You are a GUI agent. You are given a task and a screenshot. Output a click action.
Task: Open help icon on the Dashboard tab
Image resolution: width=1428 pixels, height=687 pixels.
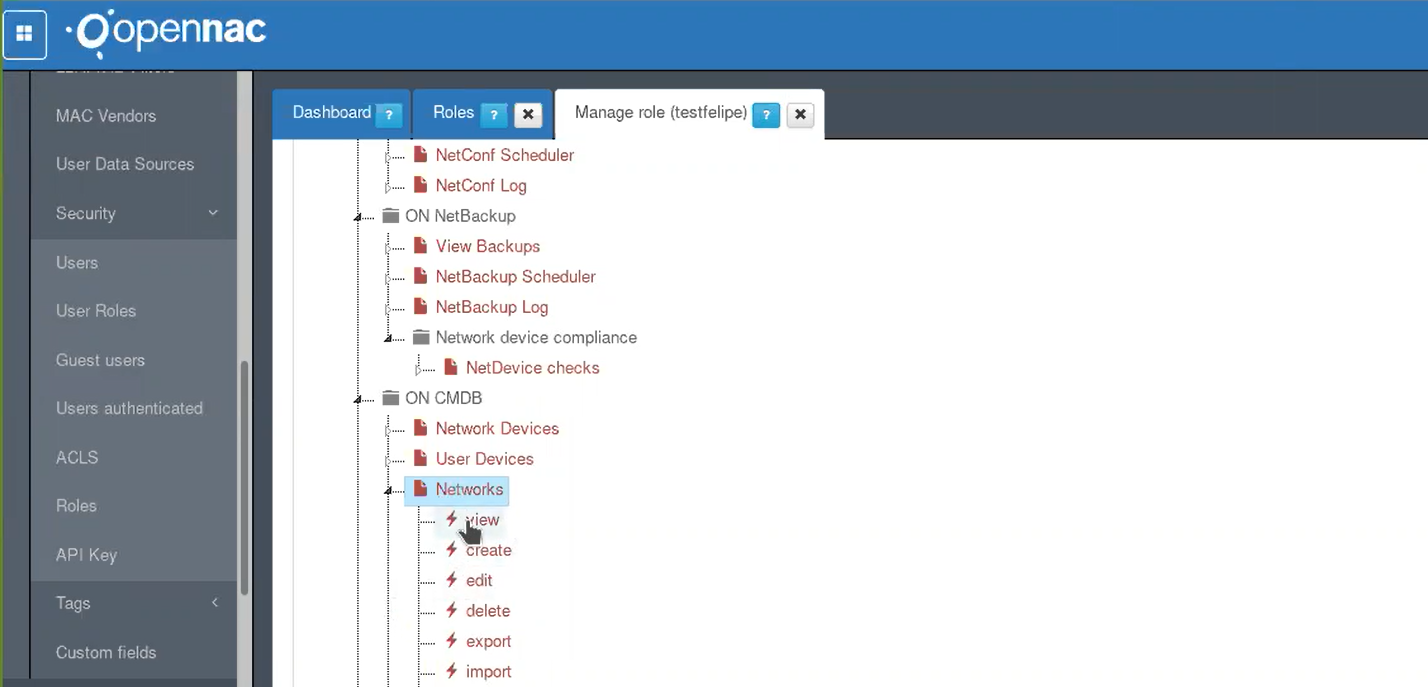click(389, 115)
